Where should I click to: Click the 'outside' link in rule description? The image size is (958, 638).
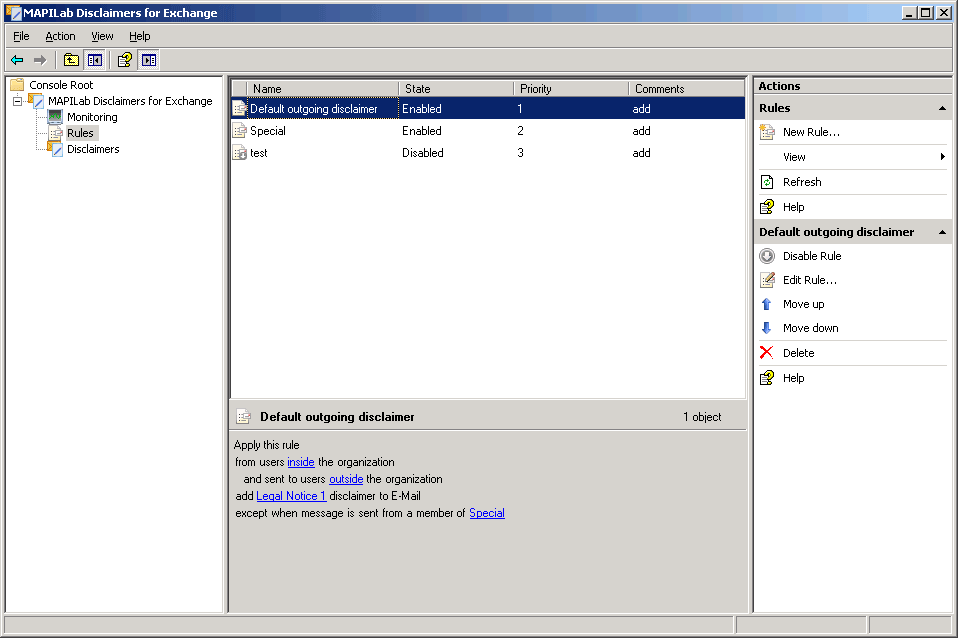pos(346,479)
